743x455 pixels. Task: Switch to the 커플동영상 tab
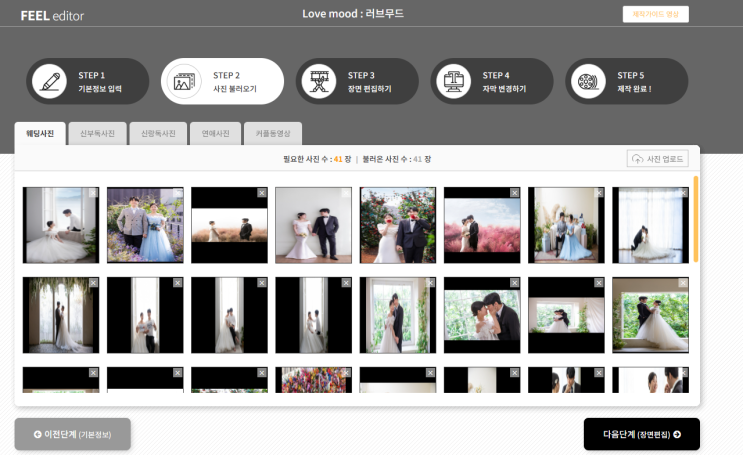(273, 134)
